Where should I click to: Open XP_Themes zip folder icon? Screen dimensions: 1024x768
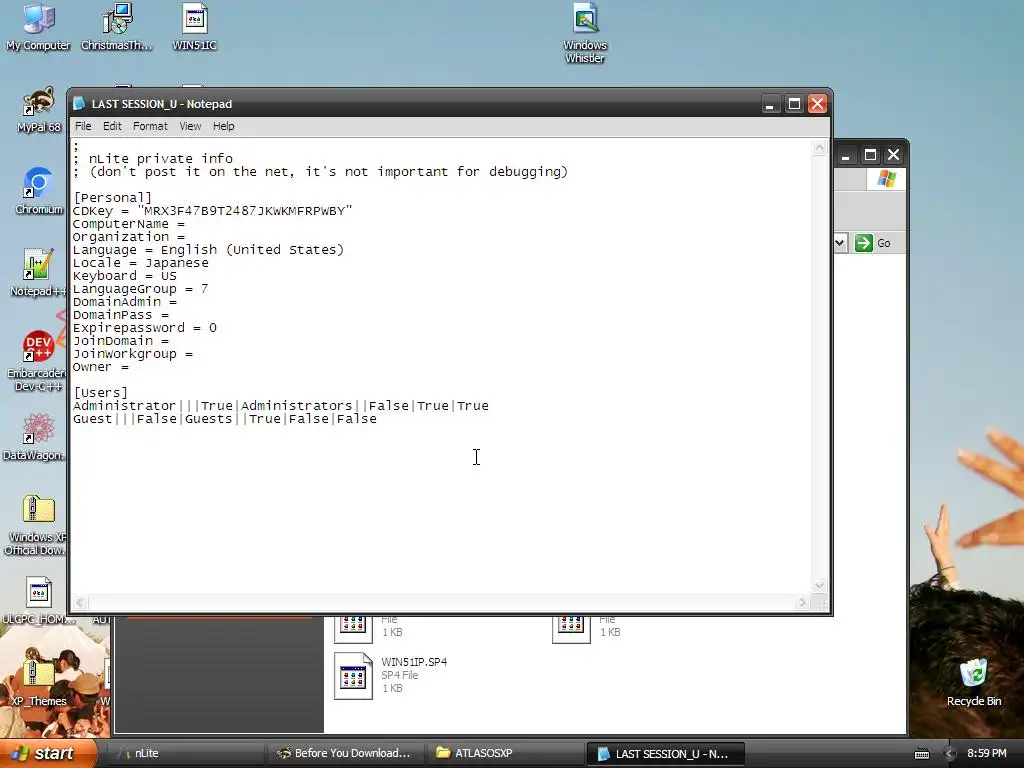tap(39, 682)
